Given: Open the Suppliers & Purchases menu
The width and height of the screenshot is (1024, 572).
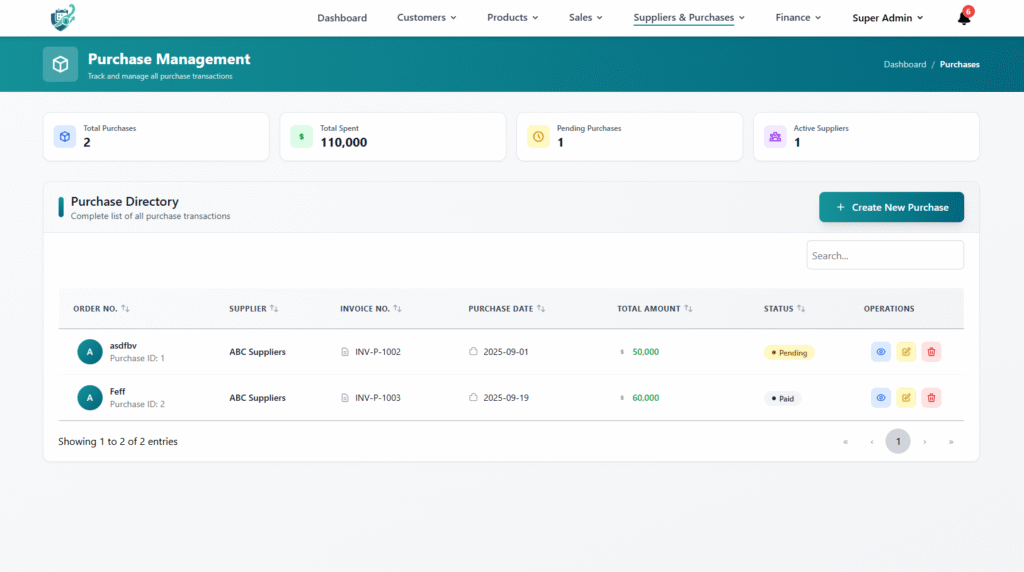Looking at the screenshot, I should coord(689,18).
